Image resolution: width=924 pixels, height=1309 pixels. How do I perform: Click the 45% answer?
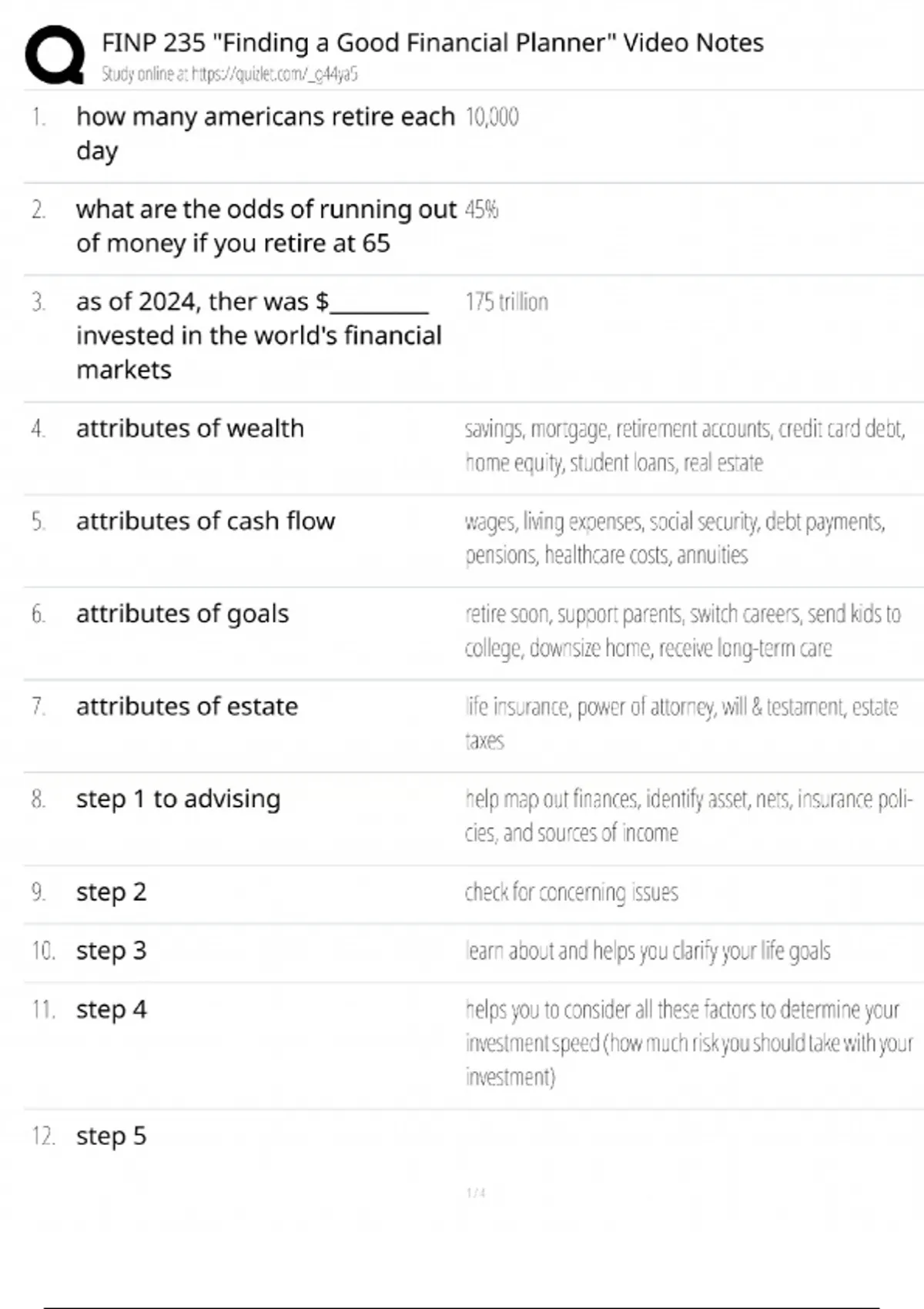tap(482, 209)
